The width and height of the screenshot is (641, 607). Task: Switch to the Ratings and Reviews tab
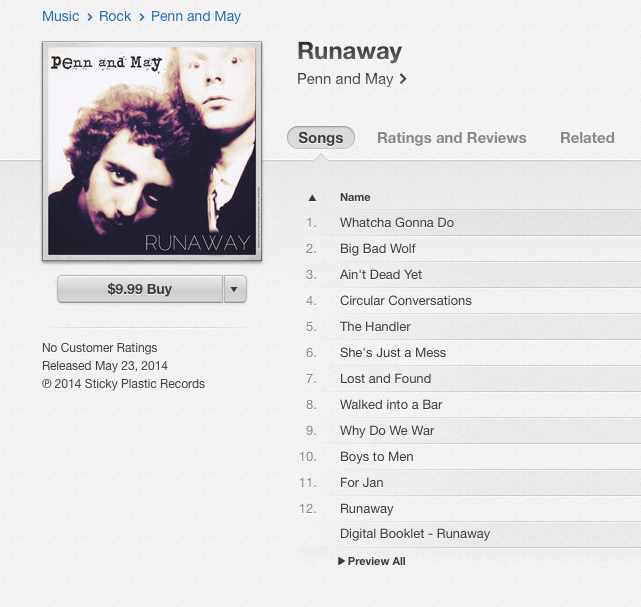click(x=451, y=138)
